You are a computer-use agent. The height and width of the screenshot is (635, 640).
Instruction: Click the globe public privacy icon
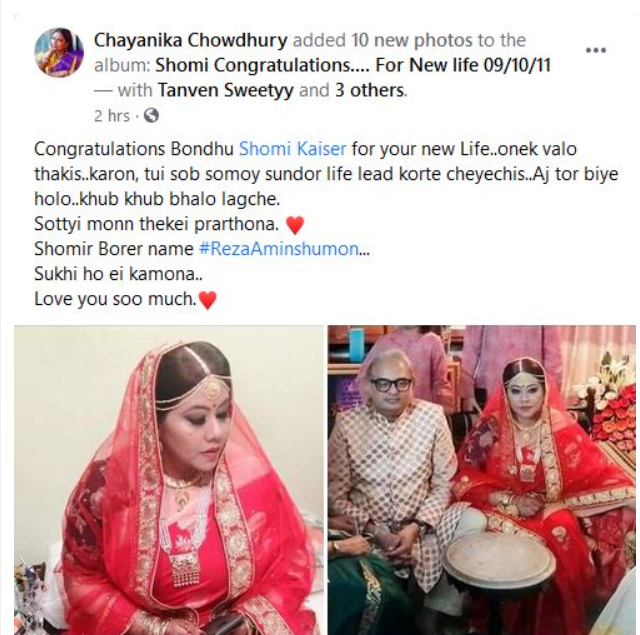151,116
